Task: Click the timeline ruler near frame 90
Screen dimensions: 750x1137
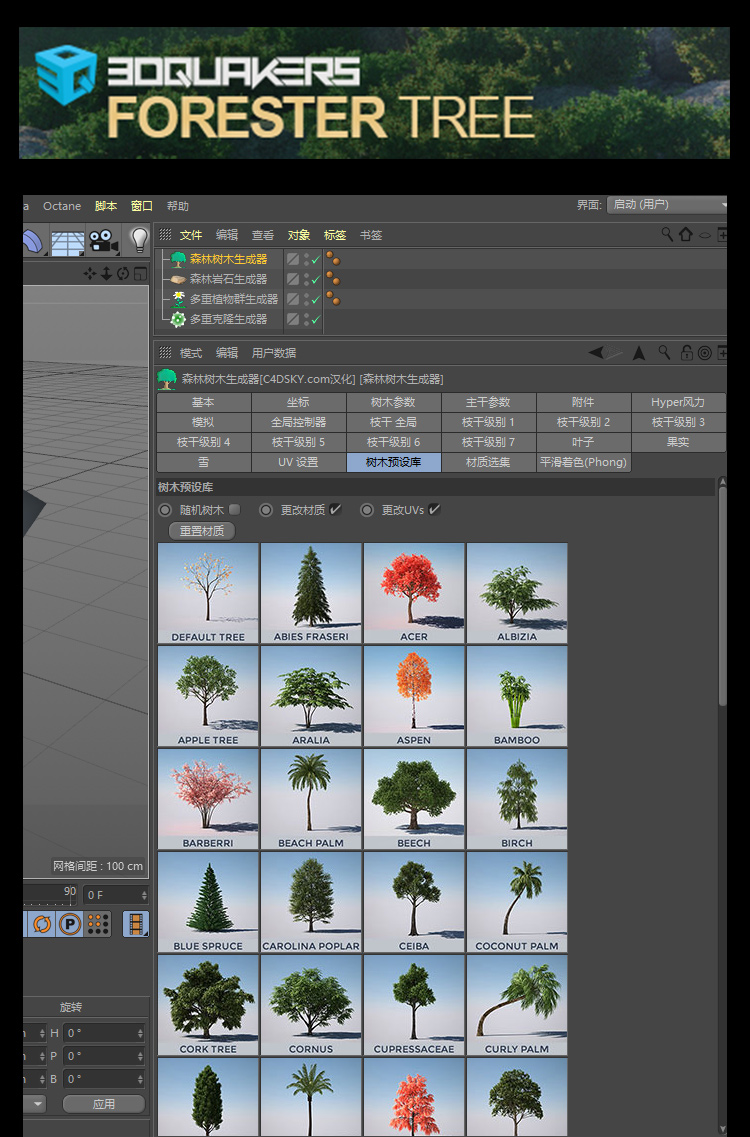Action: coord(70,896)
